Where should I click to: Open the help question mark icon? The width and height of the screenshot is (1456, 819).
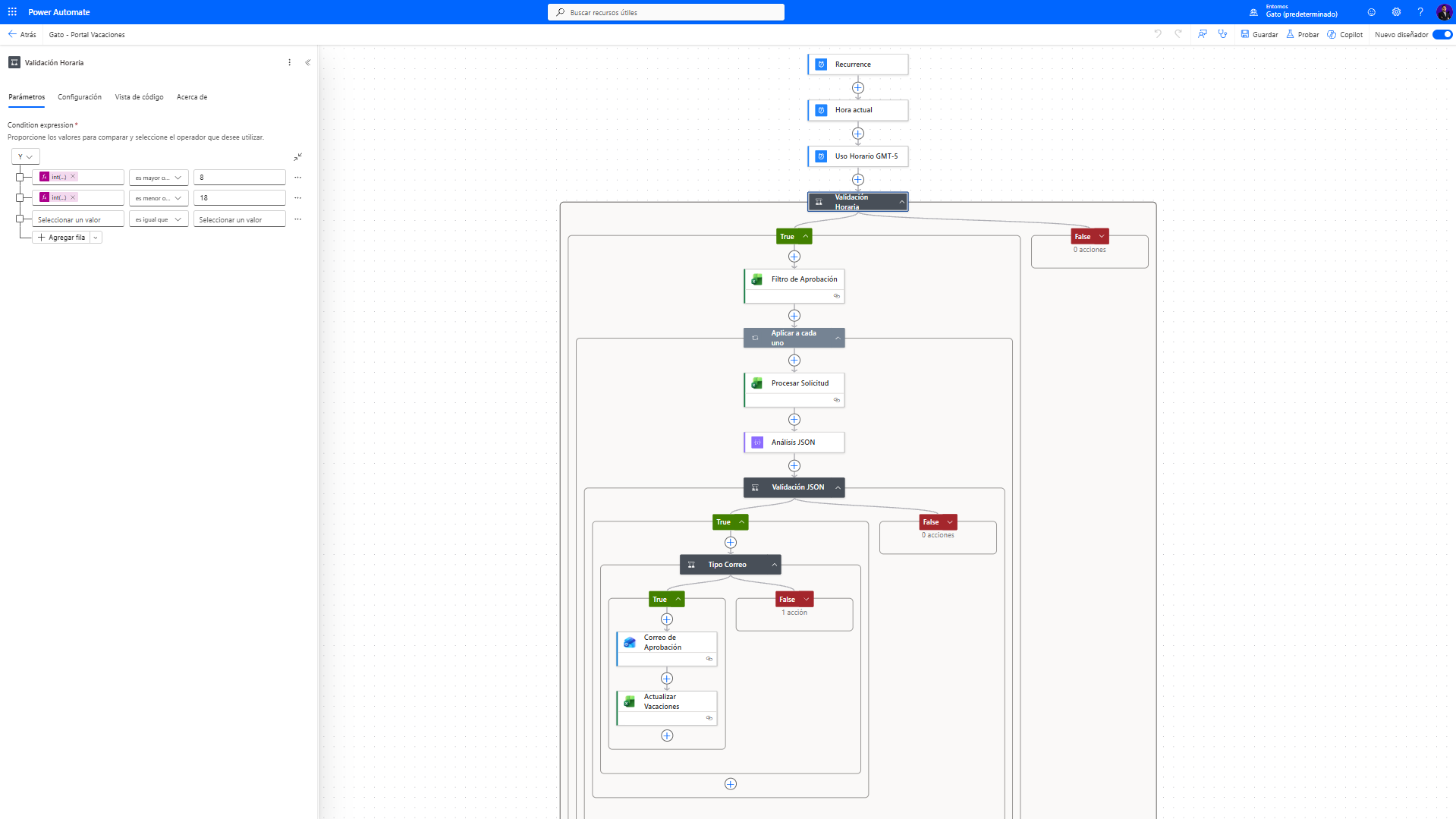(x=1420, y=12)
